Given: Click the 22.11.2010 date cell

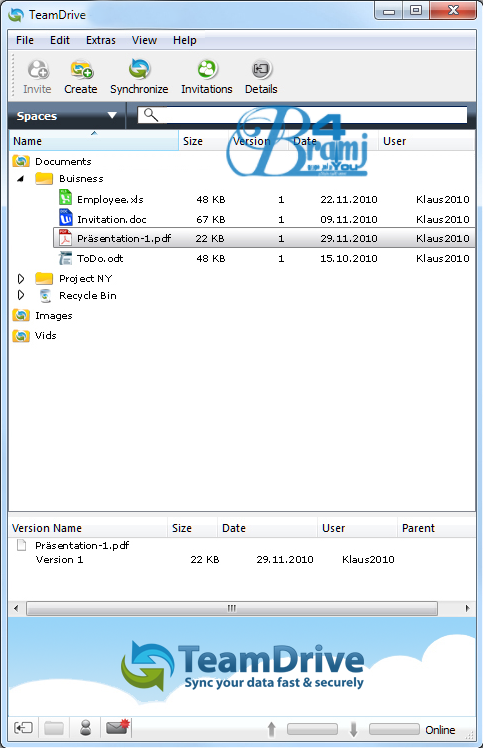Looking at the screenshot, I should (349, 199).
